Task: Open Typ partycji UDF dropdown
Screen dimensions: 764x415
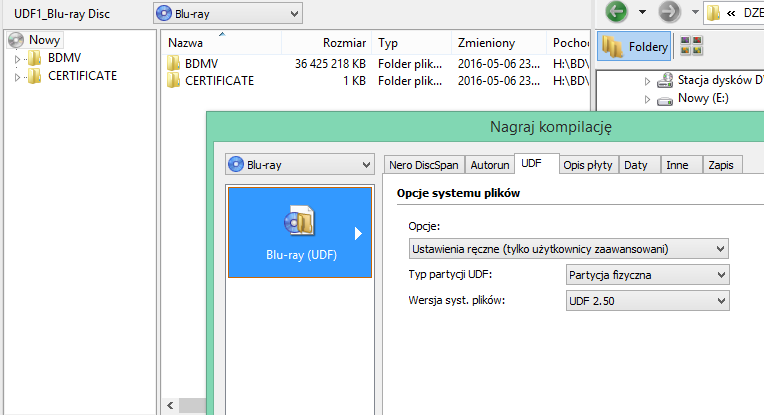Action: click(648, 275)
